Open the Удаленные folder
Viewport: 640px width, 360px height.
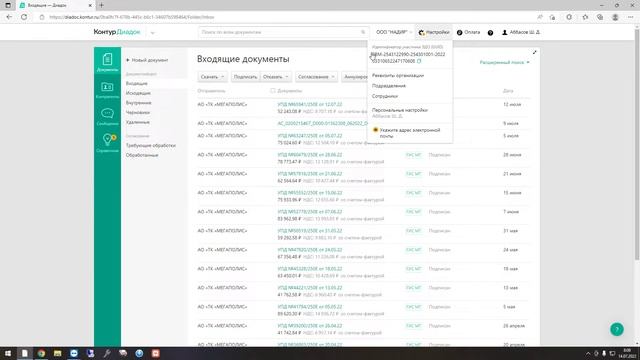point(138,122)
